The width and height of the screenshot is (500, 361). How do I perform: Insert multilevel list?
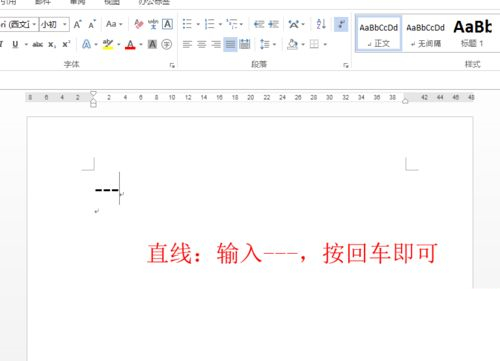click(232, 24)
